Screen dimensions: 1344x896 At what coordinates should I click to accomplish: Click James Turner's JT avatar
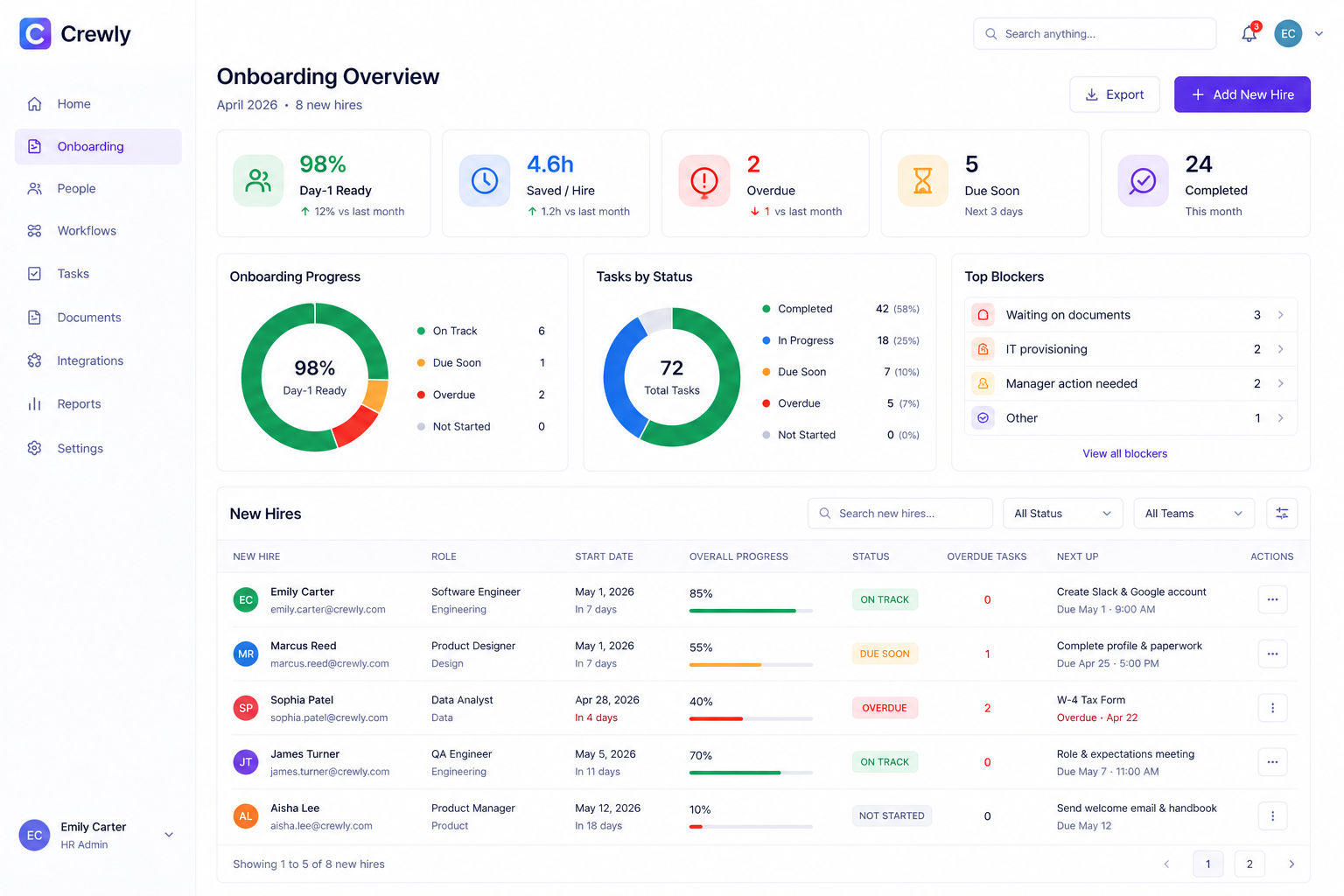(246, 762)
